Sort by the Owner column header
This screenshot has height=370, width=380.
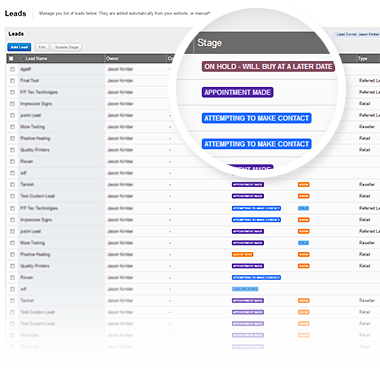point(112,59)
